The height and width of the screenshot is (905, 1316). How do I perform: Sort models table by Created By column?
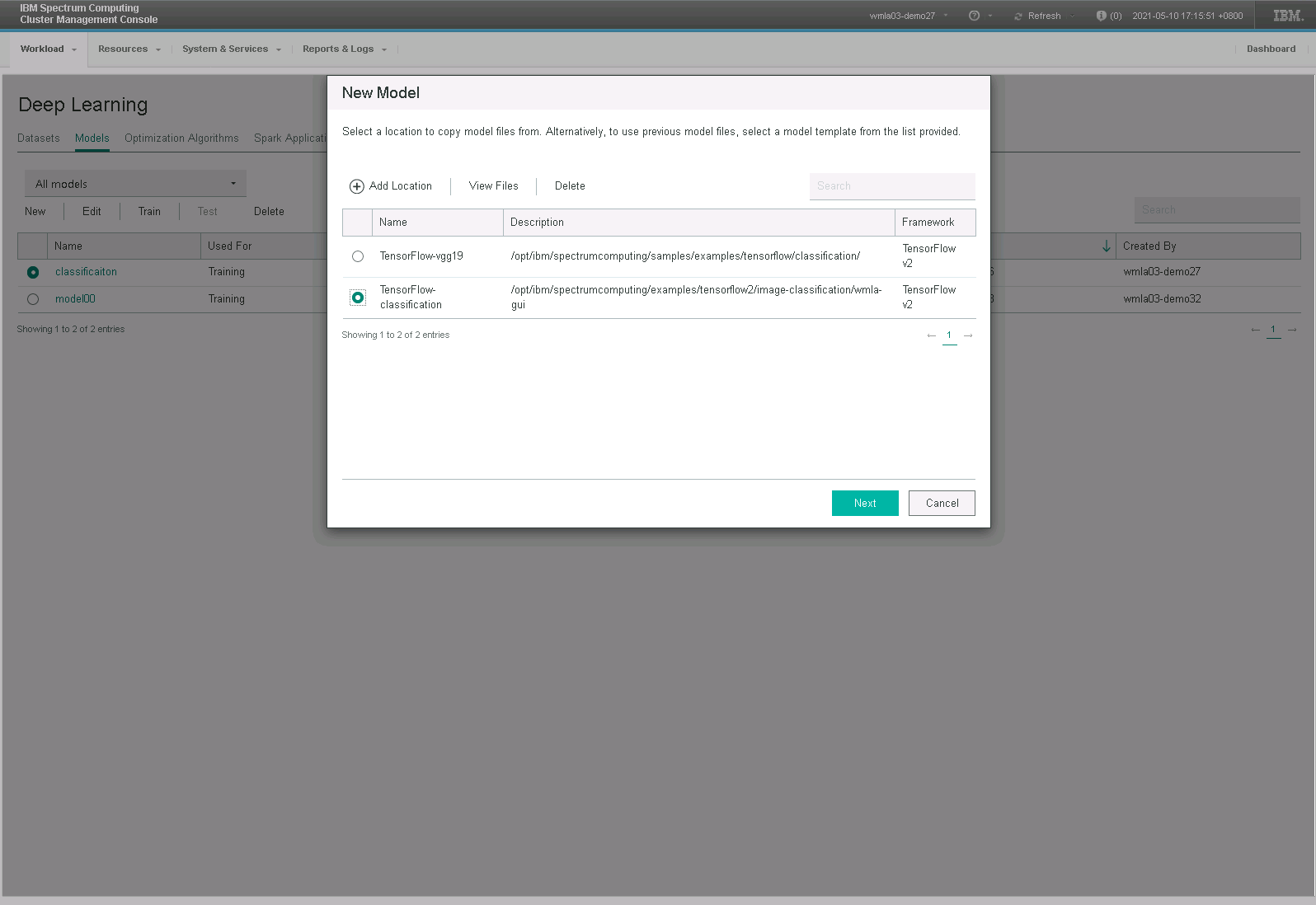(1207, 246)
